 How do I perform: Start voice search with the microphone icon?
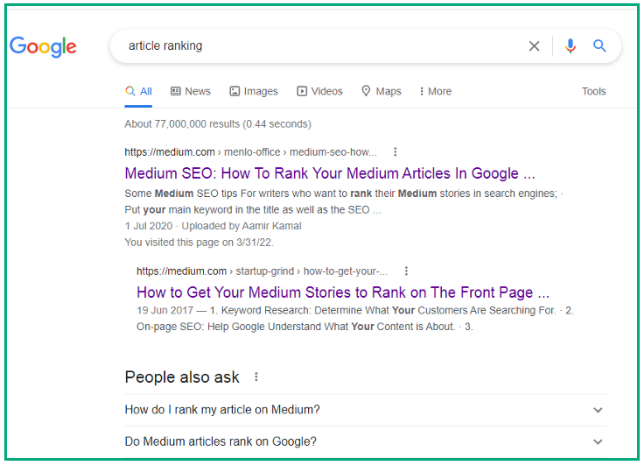(x=570, y=46)
